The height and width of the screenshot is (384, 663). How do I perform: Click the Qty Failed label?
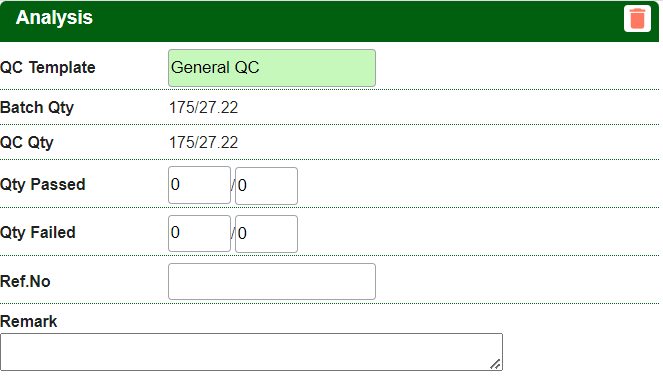38,233
